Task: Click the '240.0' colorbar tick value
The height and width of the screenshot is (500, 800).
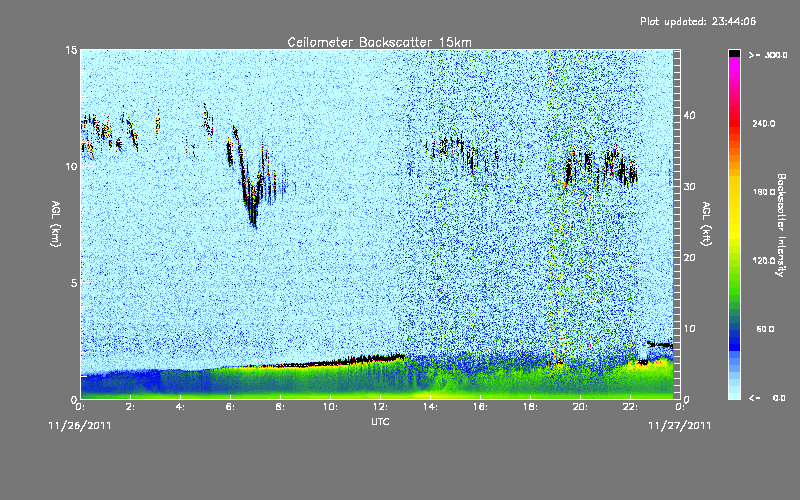Action: click(x=764, y=123)
